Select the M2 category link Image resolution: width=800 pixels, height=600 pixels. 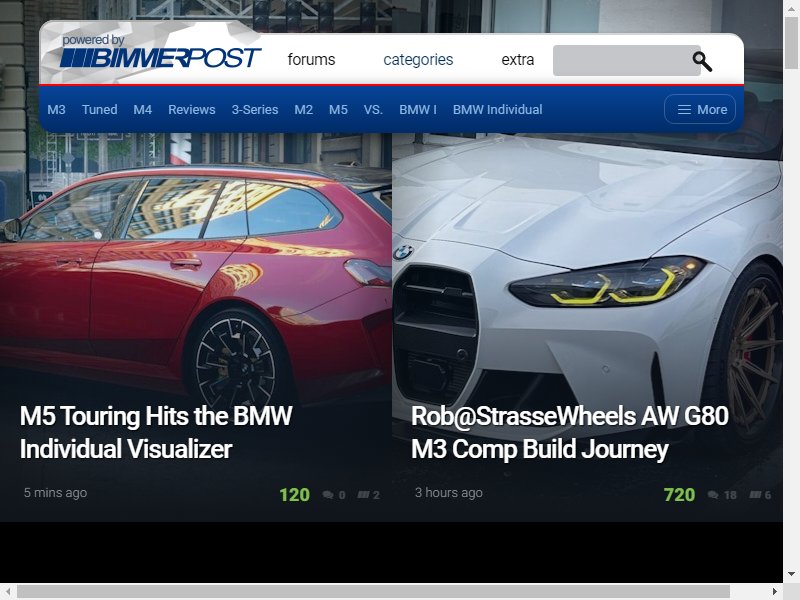pos(304,110)
